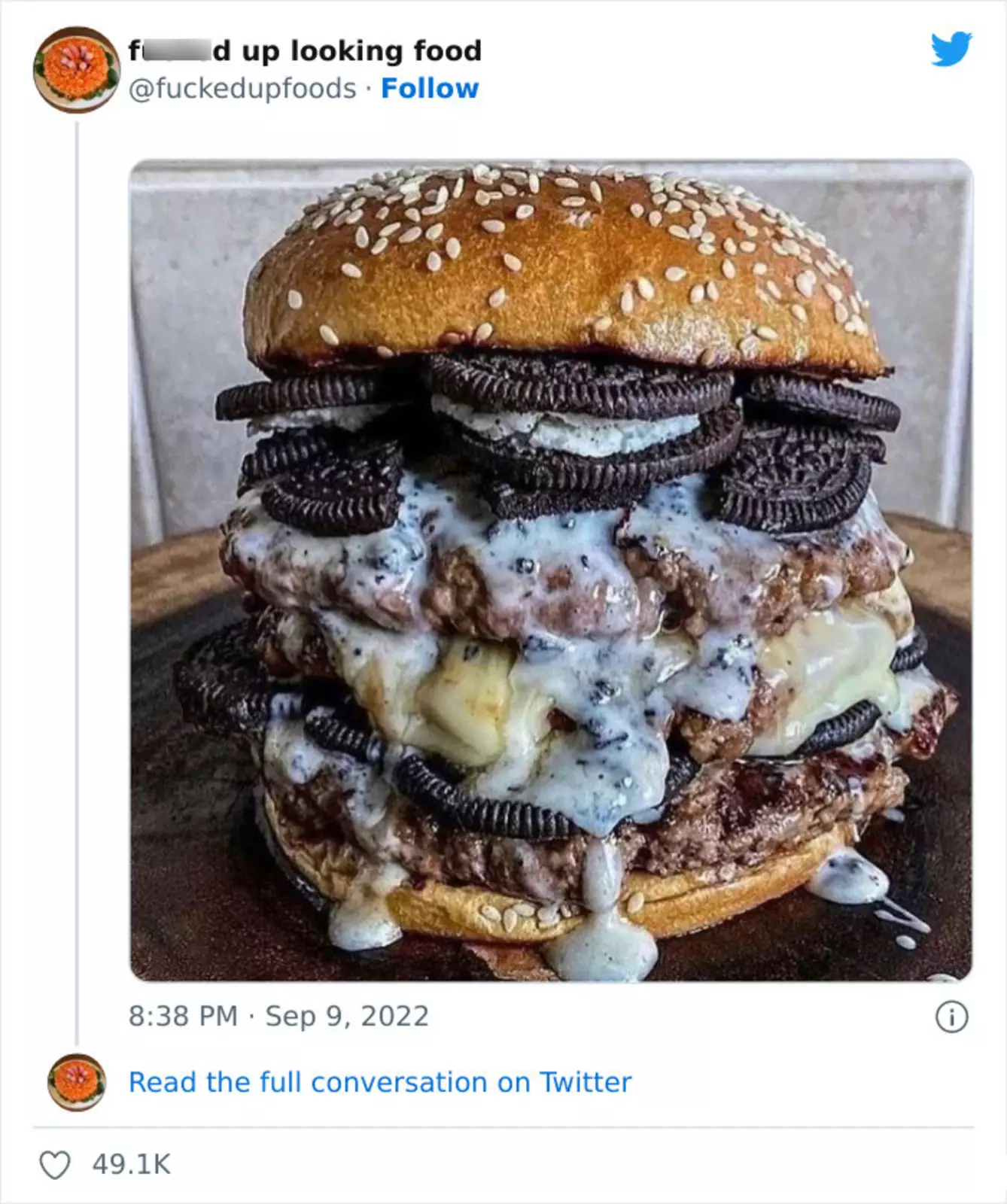Like the tweet with the heart icon

coord(54,1165)
